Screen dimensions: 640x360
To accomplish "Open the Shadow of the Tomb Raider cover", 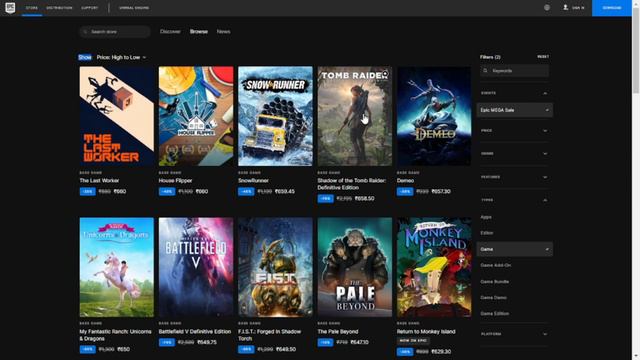I will [355, 116].
